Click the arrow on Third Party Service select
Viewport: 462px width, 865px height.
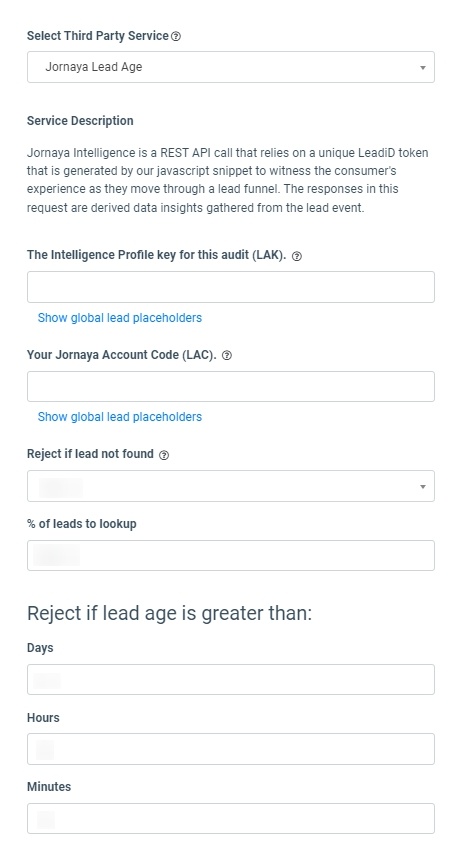pyautogui.click(x=423, y=68)
